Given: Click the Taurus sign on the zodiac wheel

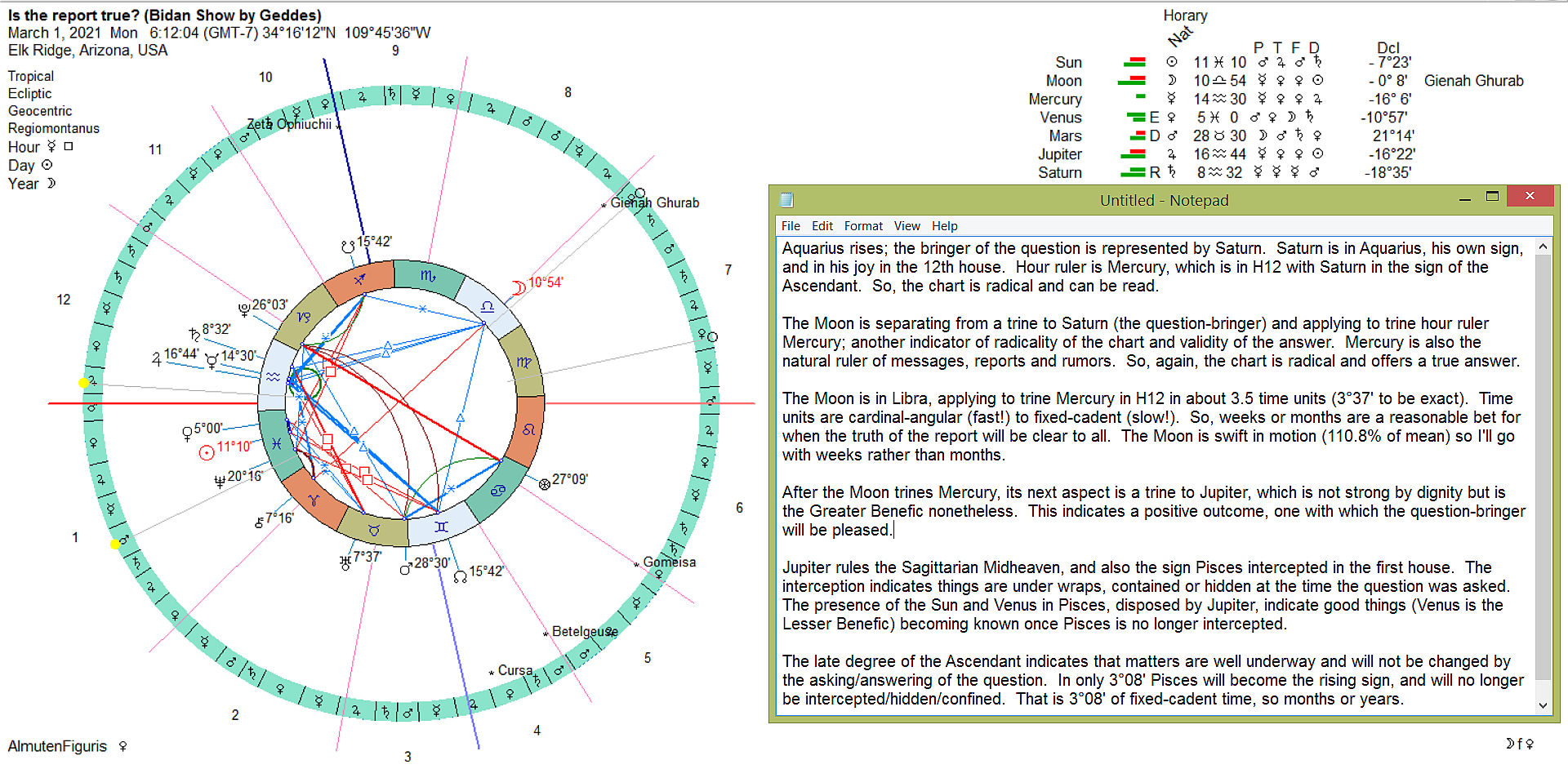Looking at the screenshot, I should (374, 530).
